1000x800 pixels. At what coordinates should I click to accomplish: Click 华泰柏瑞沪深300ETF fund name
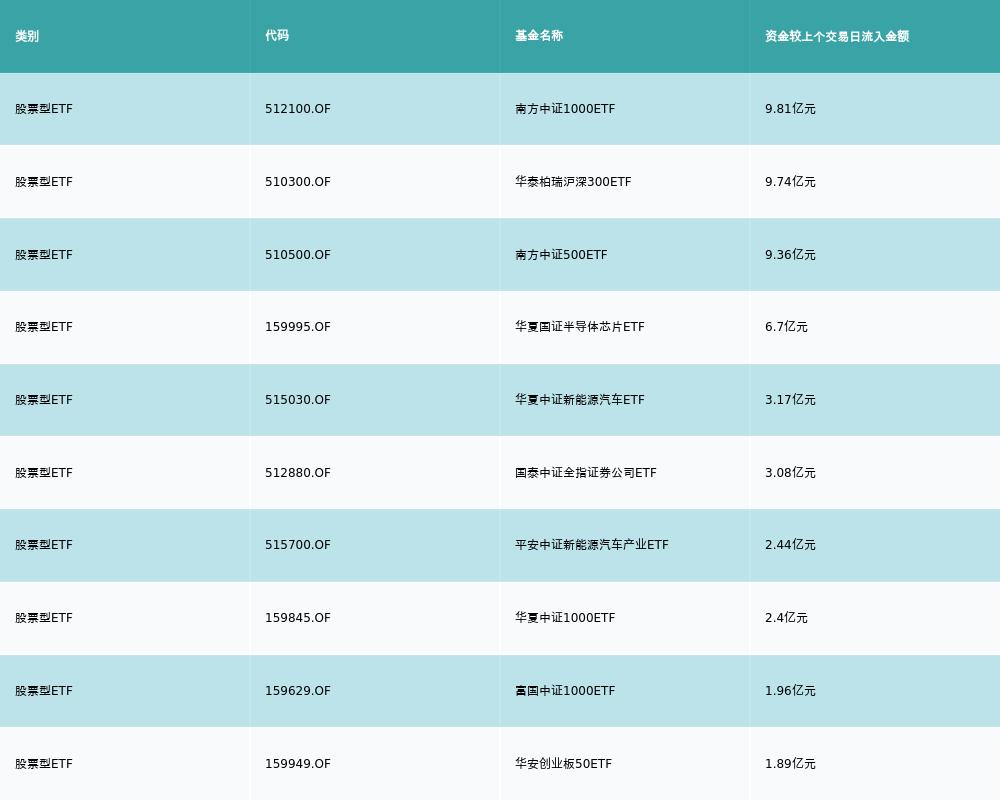[x=573, y=182]
